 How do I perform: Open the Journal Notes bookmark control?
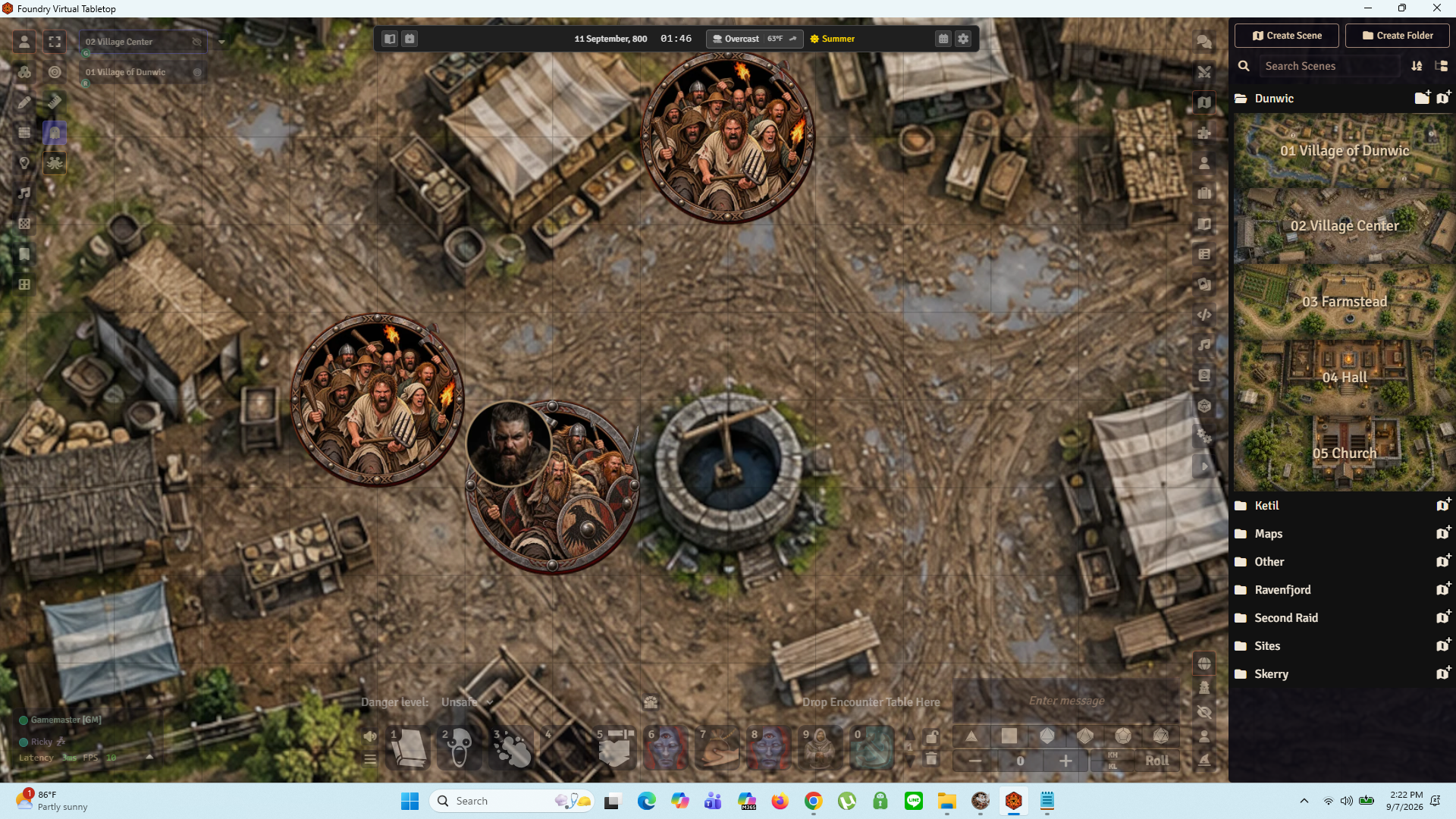coord(24,254)
